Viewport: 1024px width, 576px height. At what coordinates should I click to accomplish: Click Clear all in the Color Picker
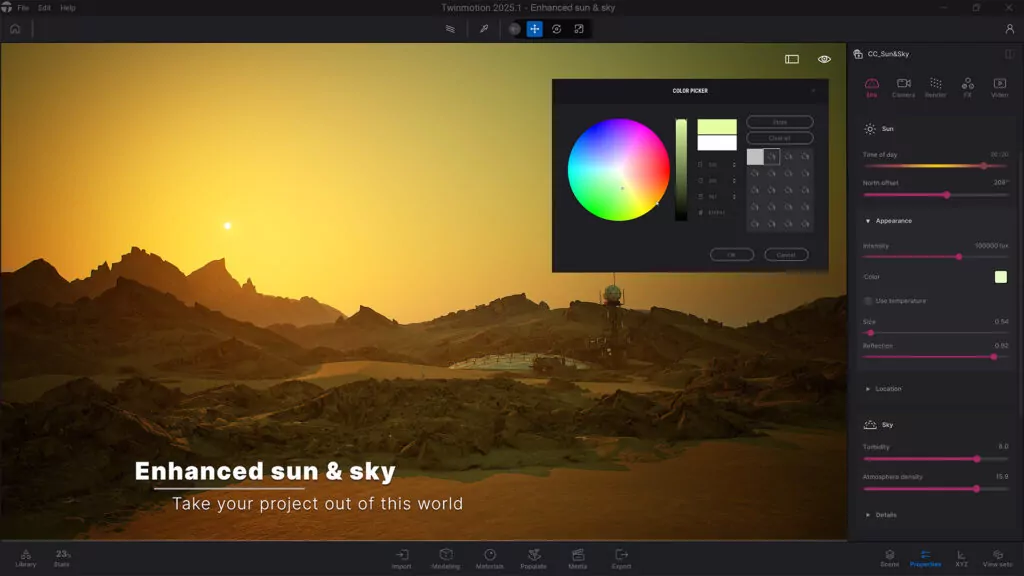(779, 137)
